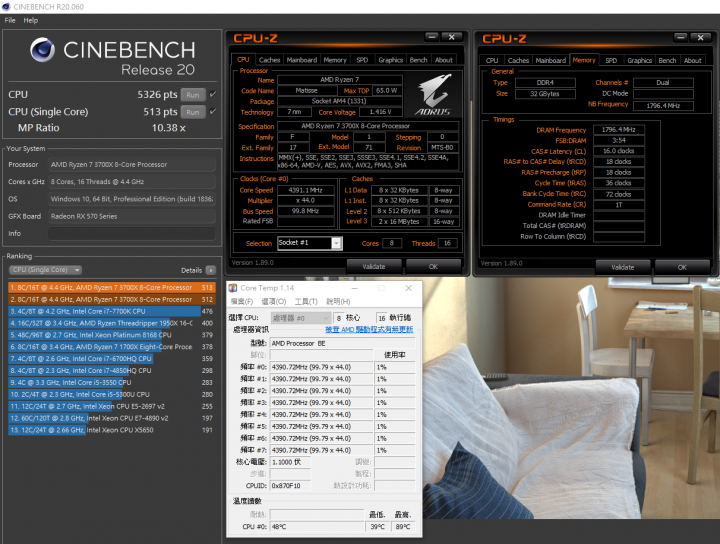Switch to Caches tab in right CPU-Z

coord(518,60)
